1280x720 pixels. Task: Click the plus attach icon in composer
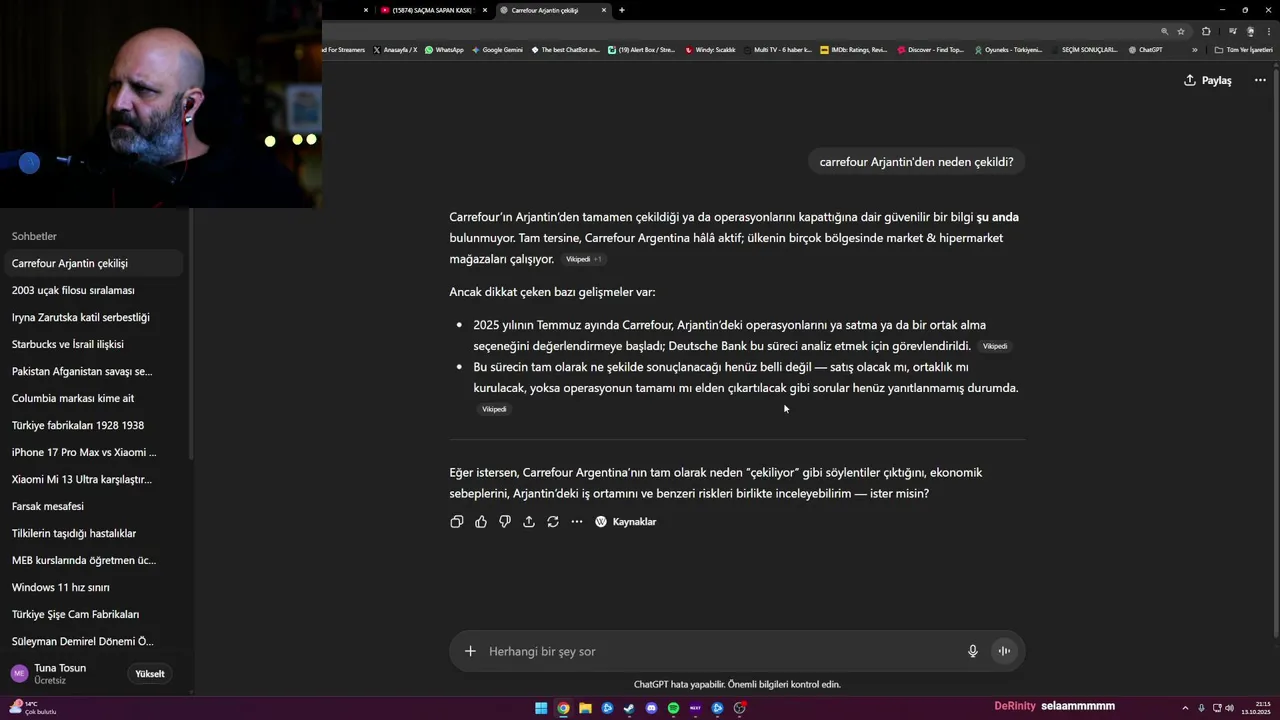[x=470, y=651]
